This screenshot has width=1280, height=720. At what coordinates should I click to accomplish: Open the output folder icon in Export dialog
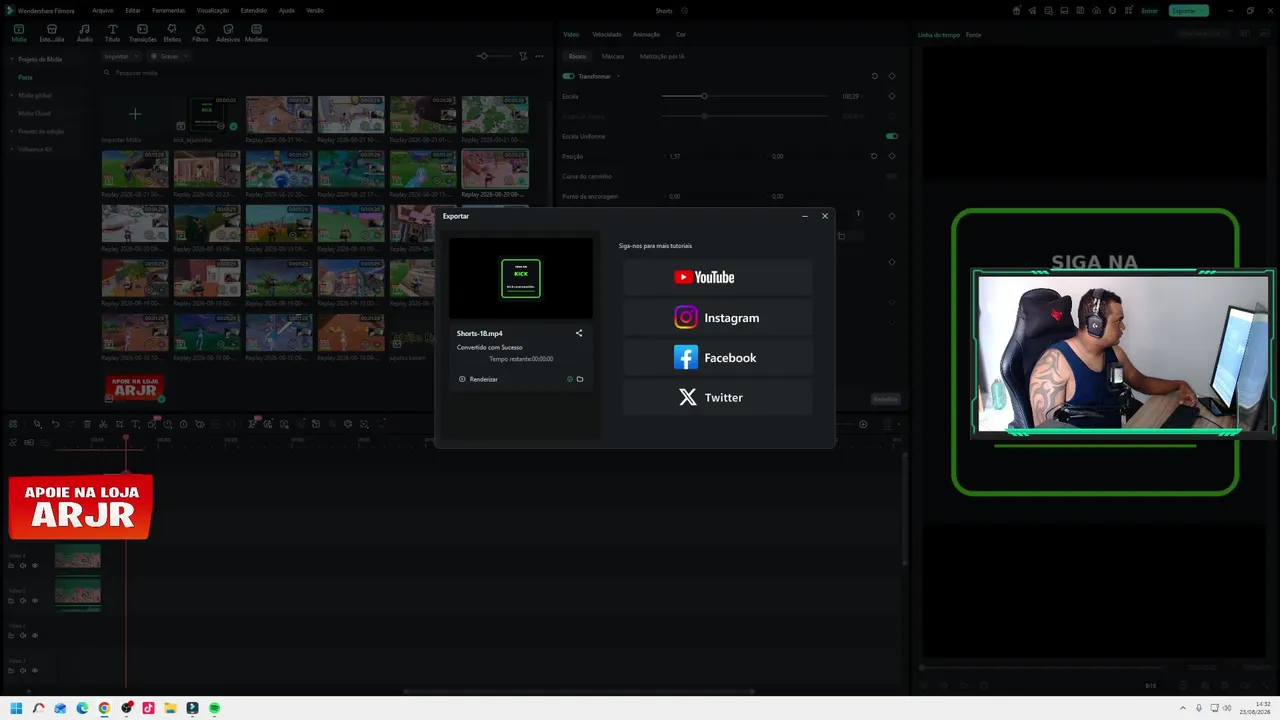[x=580, y=379]
